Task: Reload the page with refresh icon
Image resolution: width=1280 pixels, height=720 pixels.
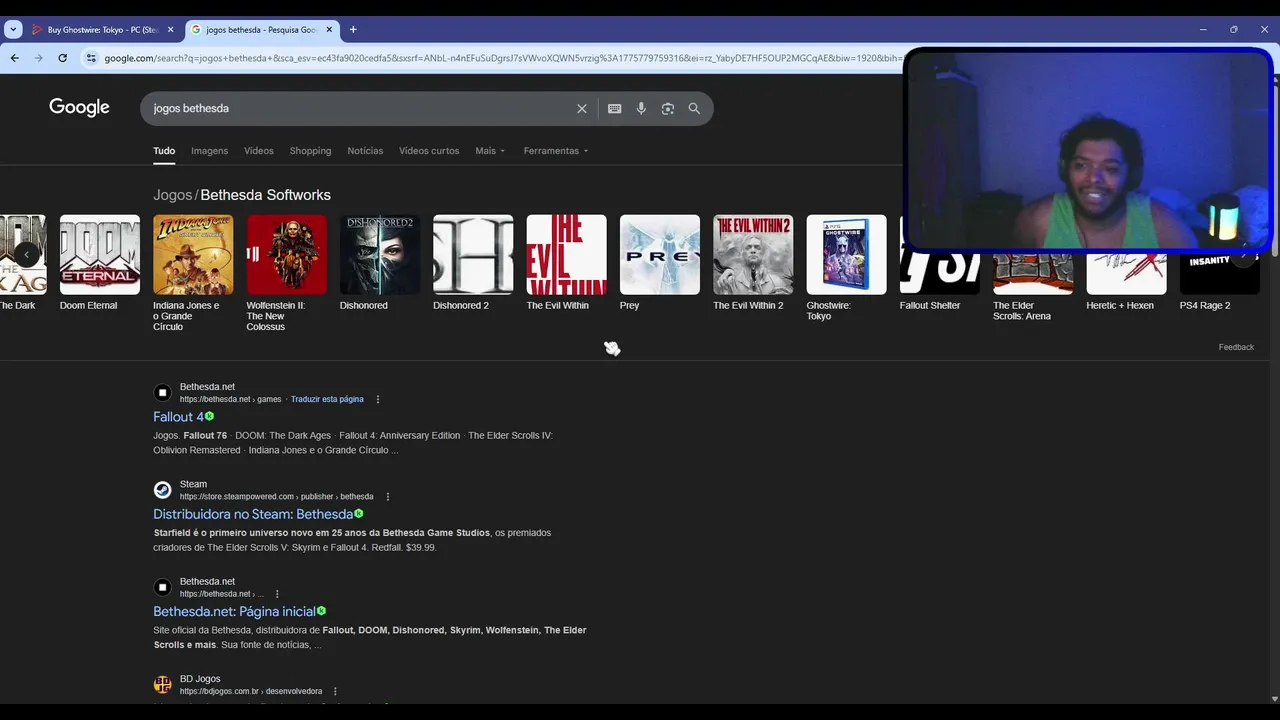Action: tap(62, 58)
